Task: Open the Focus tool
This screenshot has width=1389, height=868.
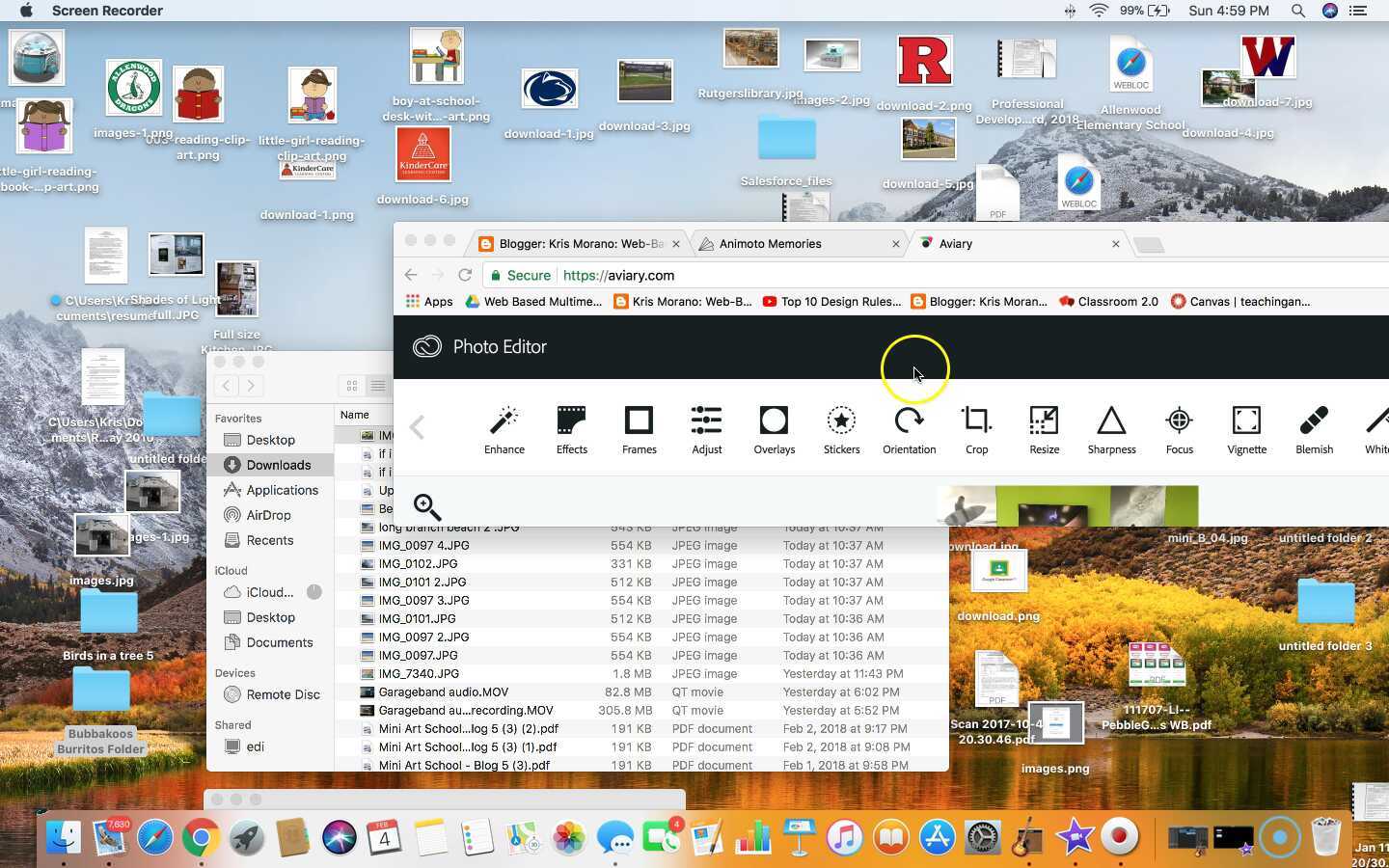Action: (1179, 429)
